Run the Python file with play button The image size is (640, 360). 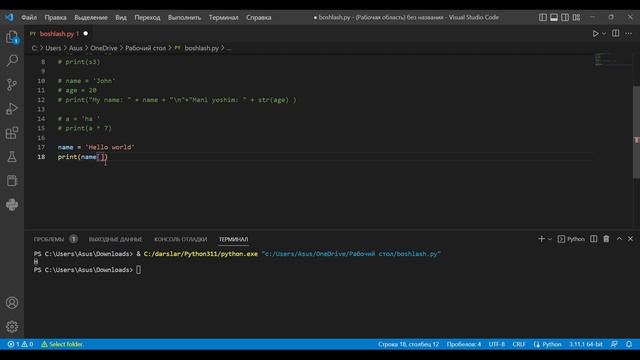(596, 33)
